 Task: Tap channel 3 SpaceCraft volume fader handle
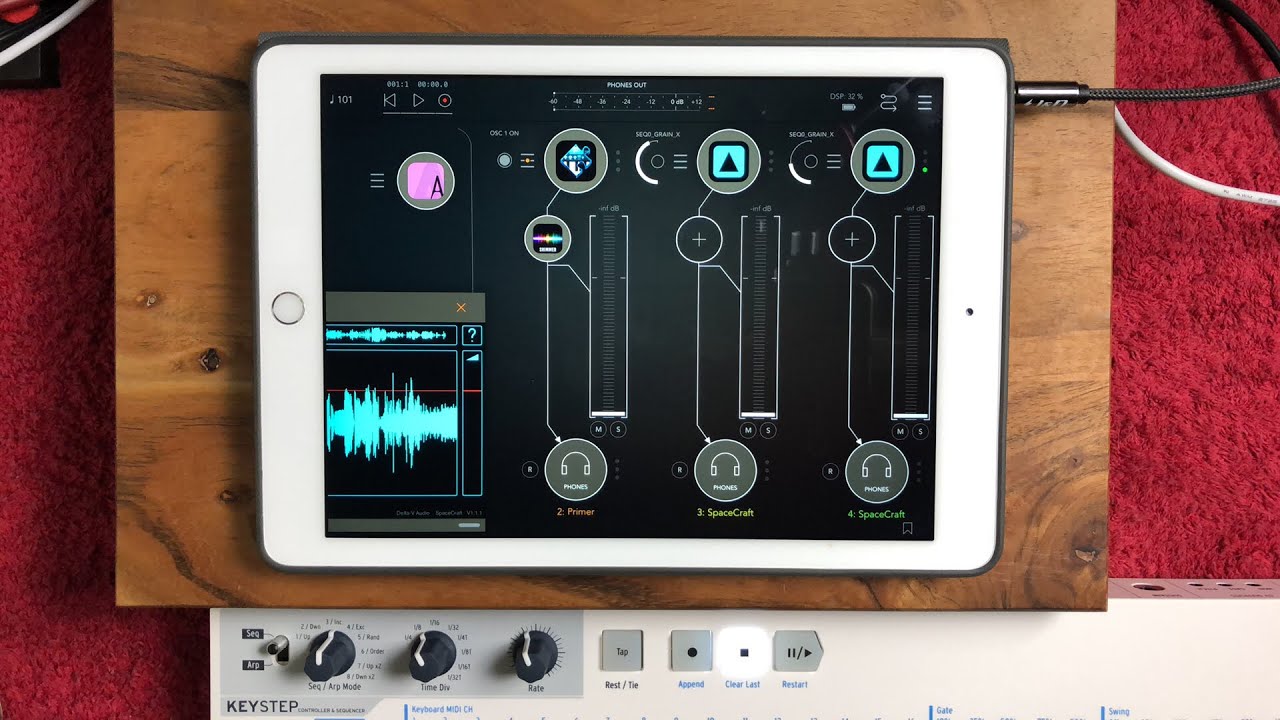[x=759, y=413]
